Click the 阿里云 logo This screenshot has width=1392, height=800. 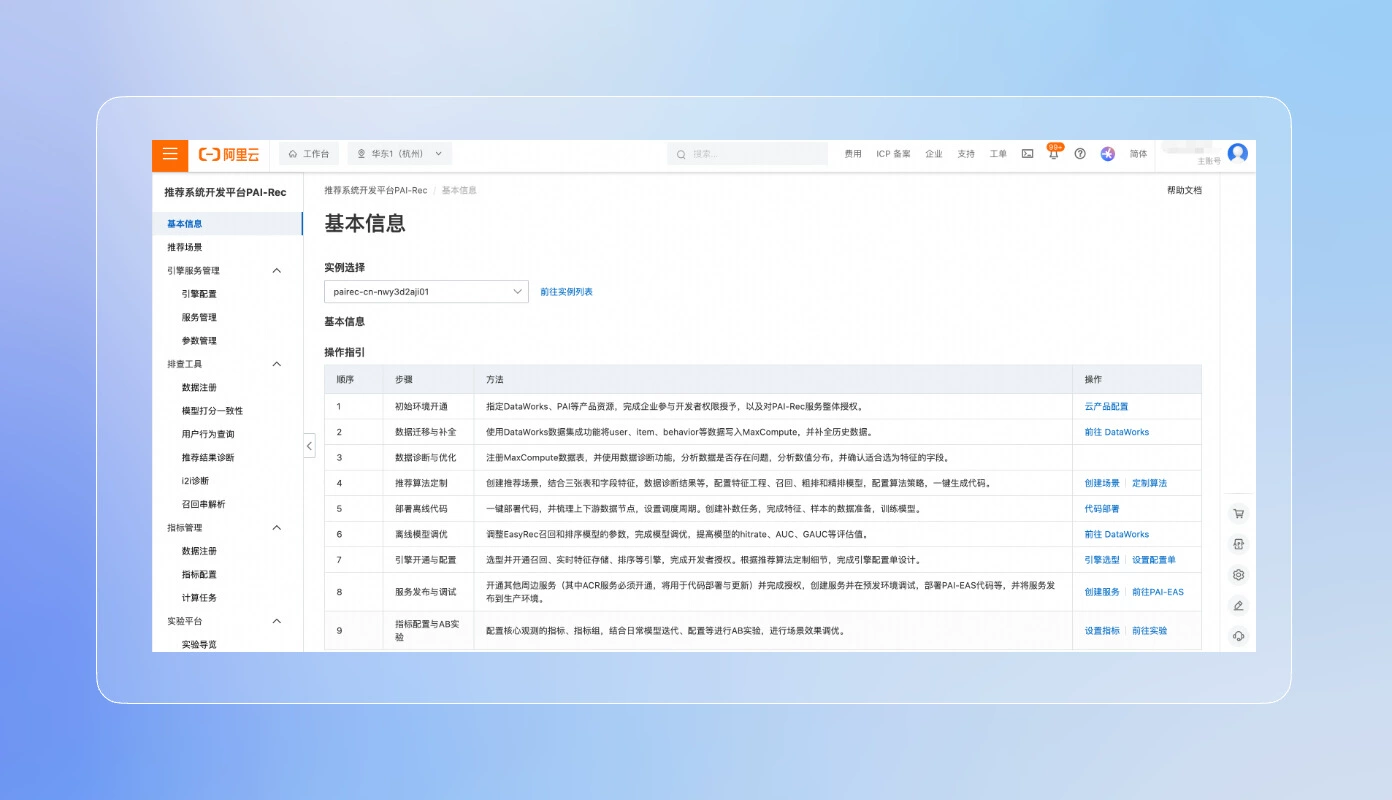229,154
